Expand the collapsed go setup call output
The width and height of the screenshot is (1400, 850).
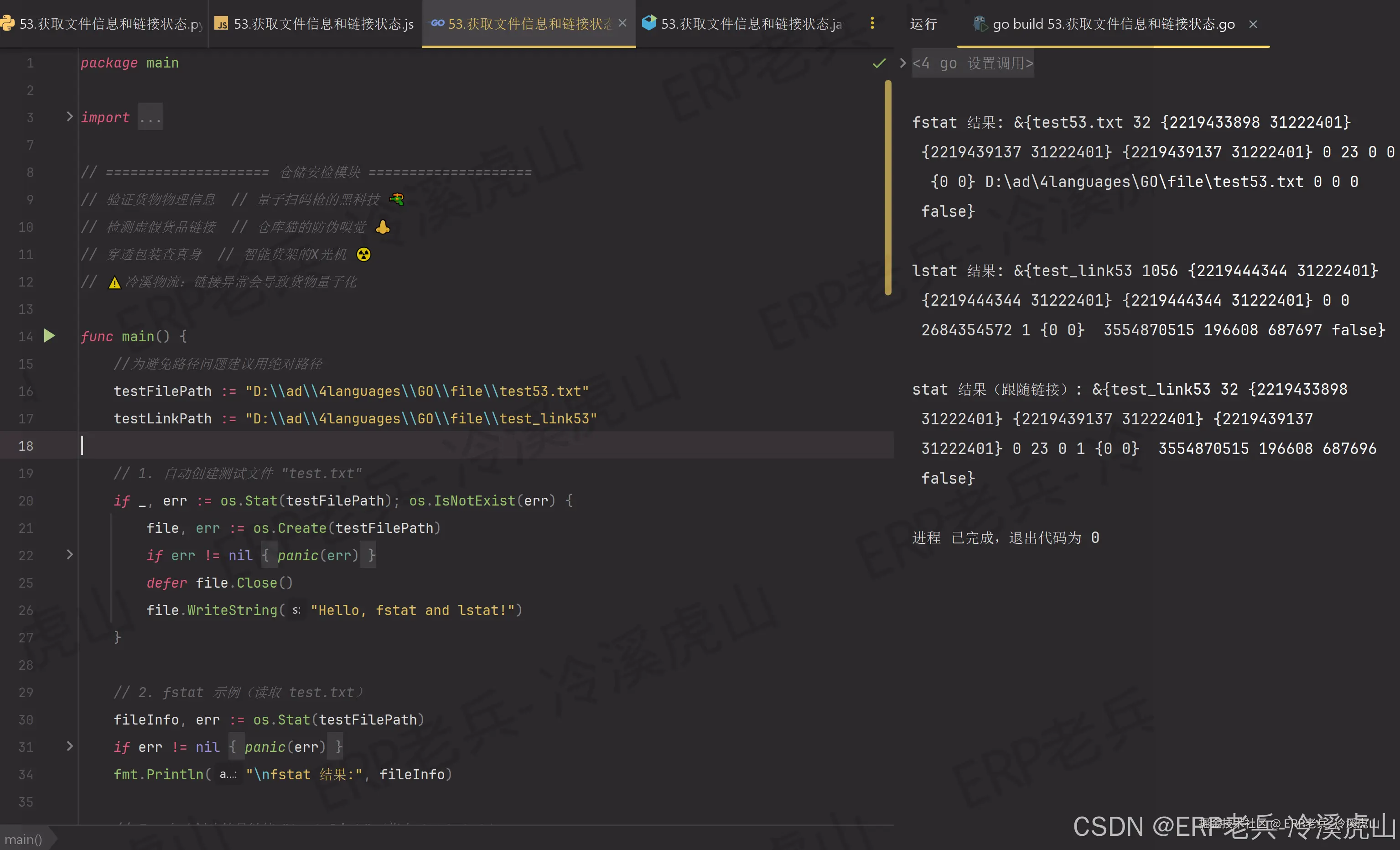pos(902,63)
